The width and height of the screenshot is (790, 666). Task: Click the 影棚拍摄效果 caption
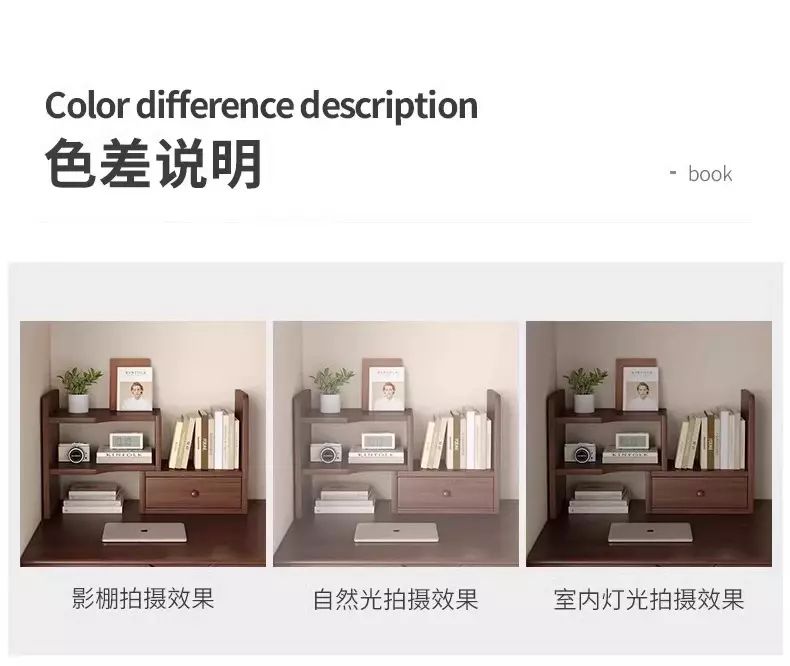[x=143, y=598]
